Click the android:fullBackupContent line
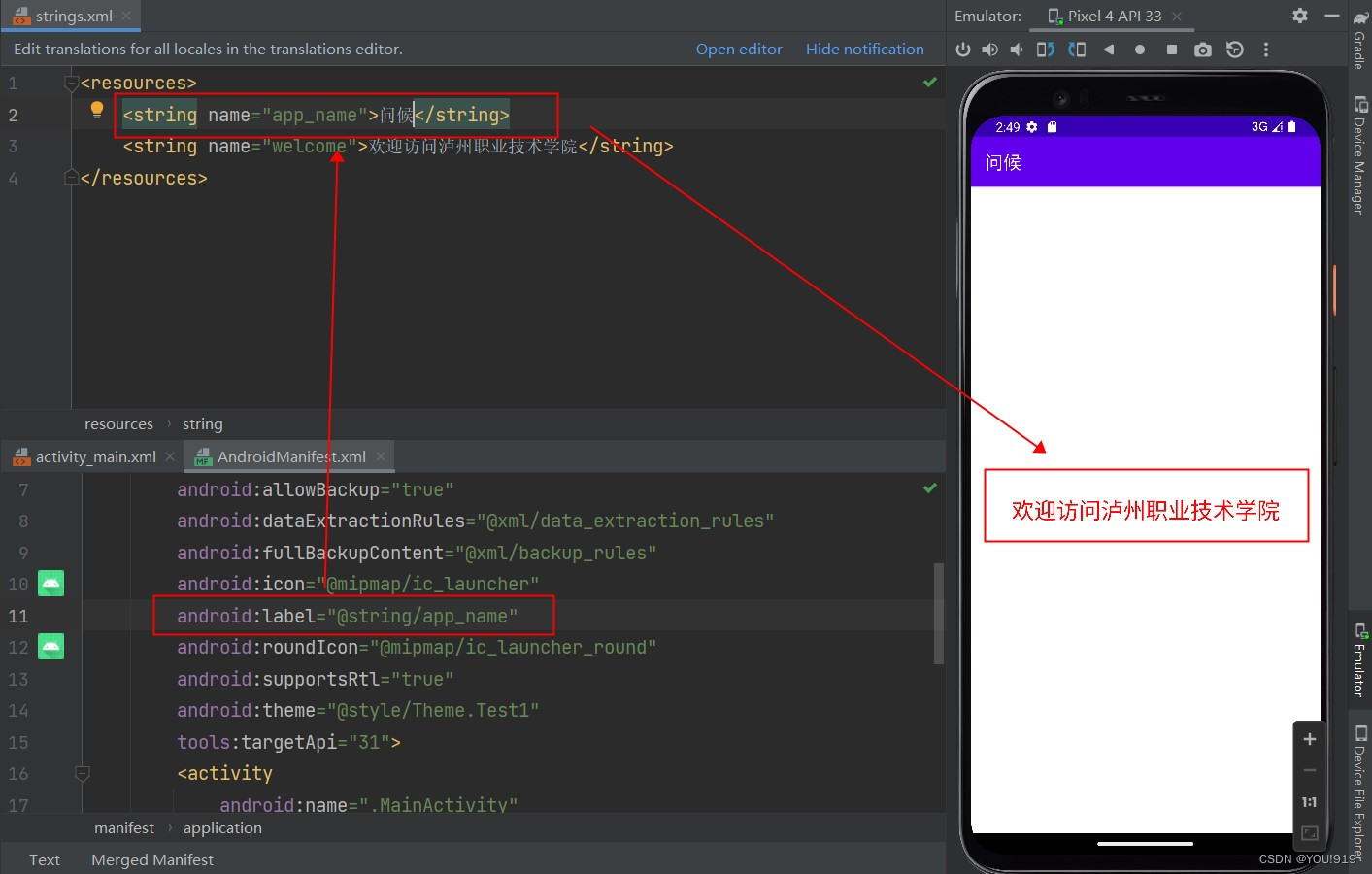 pos(417,553)
